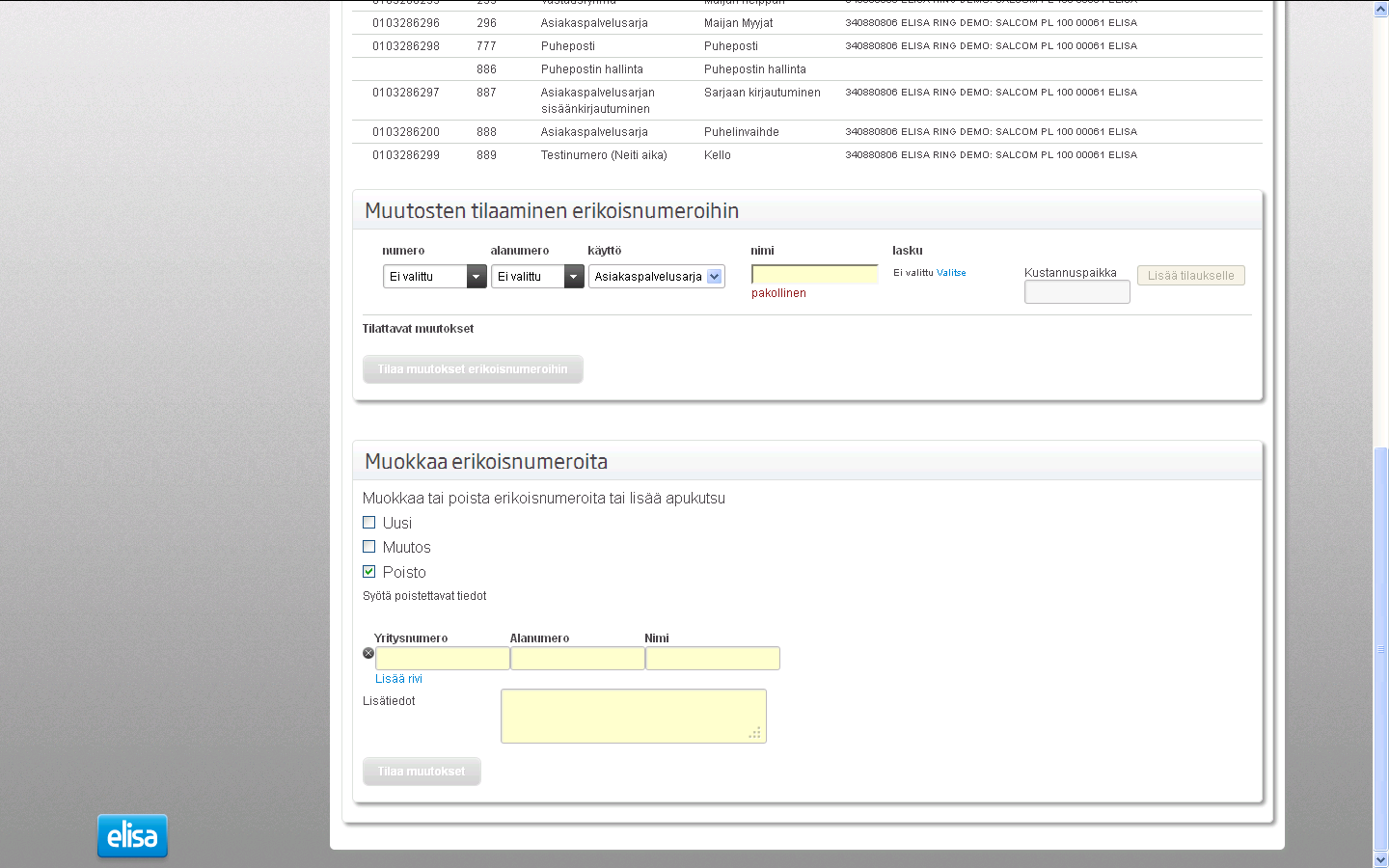Click alanumero 888 cell
This screenshot has height=868, width=1389.
tap(486, 132)
